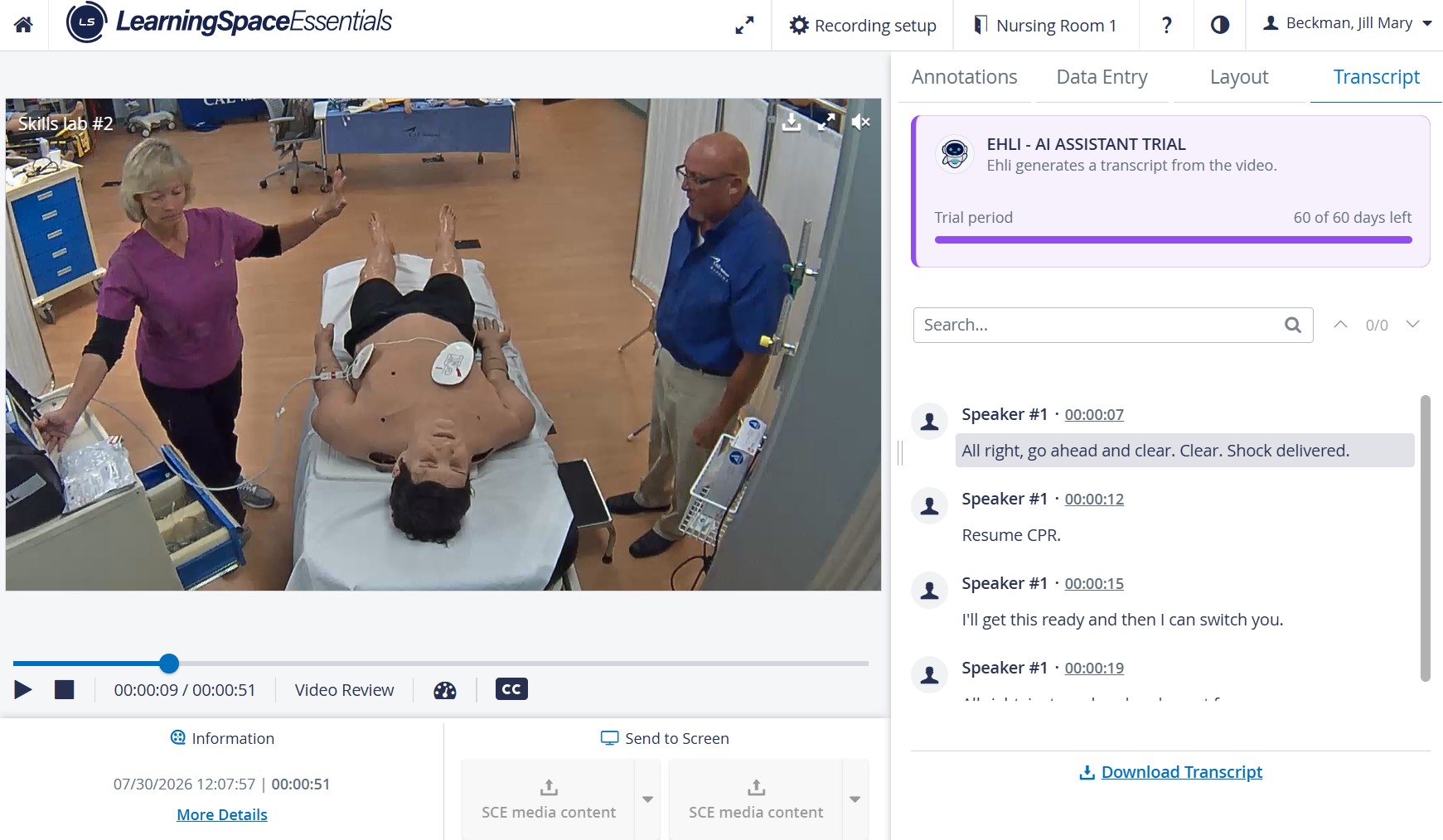The height and width of the screenshot is (840, 1443).
Task: Toggle closed captions
Action: (511, 689)
